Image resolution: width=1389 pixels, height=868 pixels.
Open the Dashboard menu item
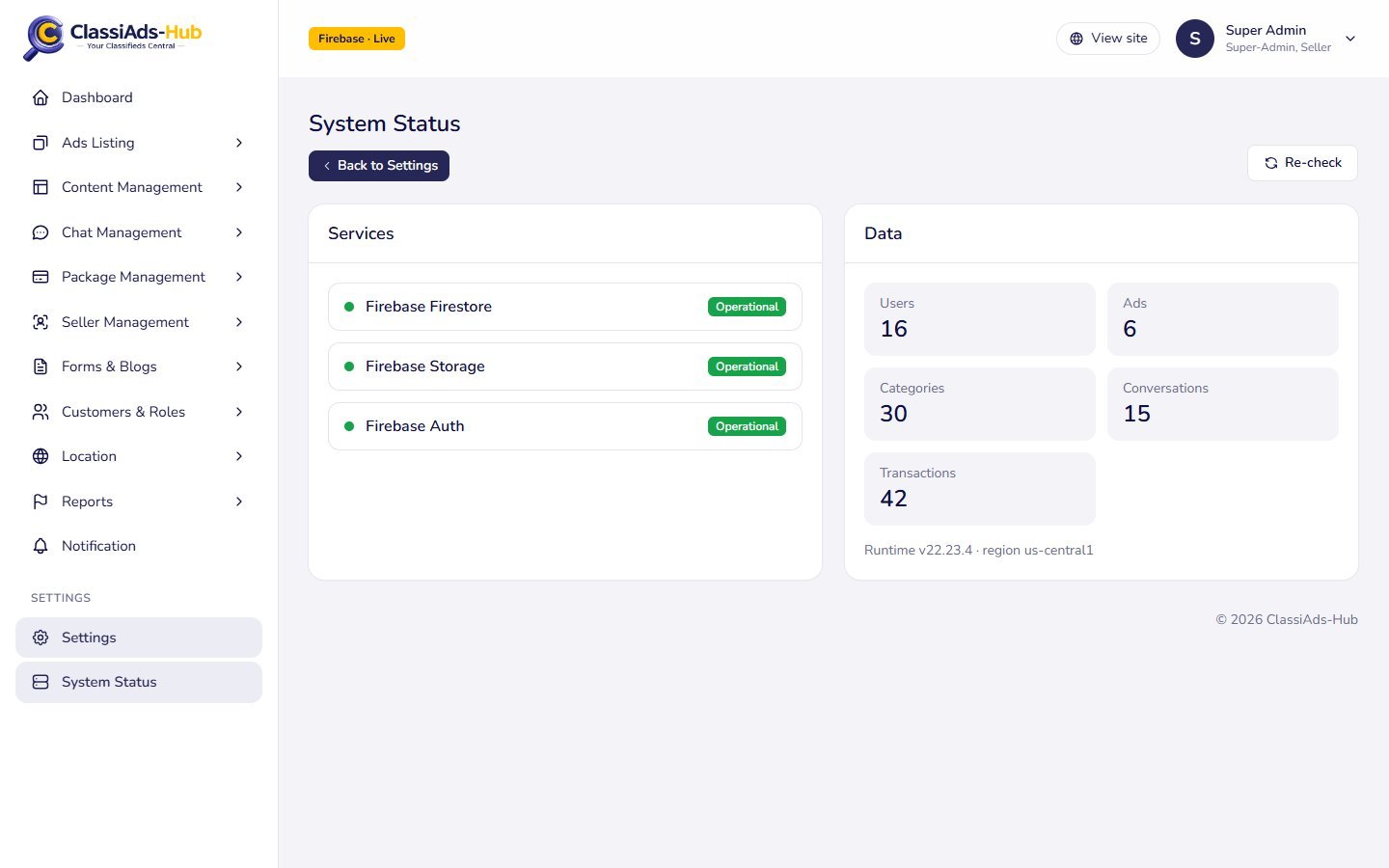(x=139, y=97)
